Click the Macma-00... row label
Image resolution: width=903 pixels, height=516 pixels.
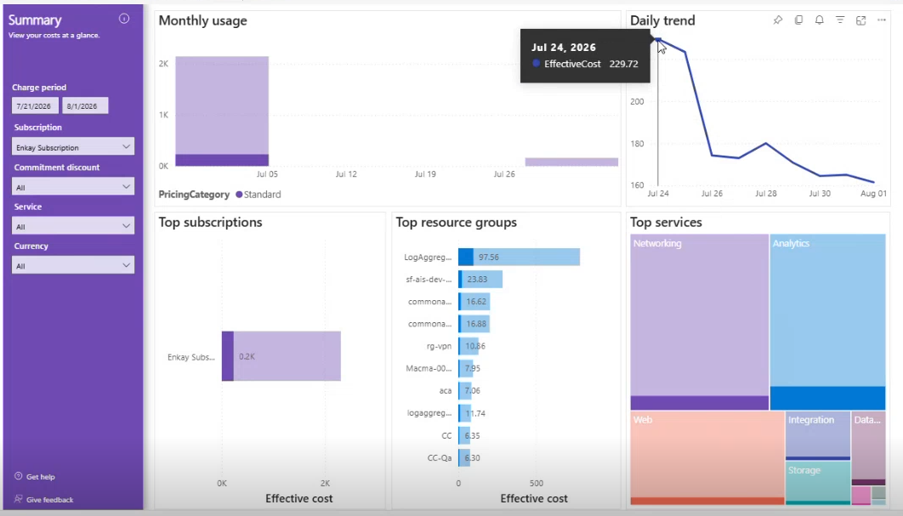click(429, 368)
